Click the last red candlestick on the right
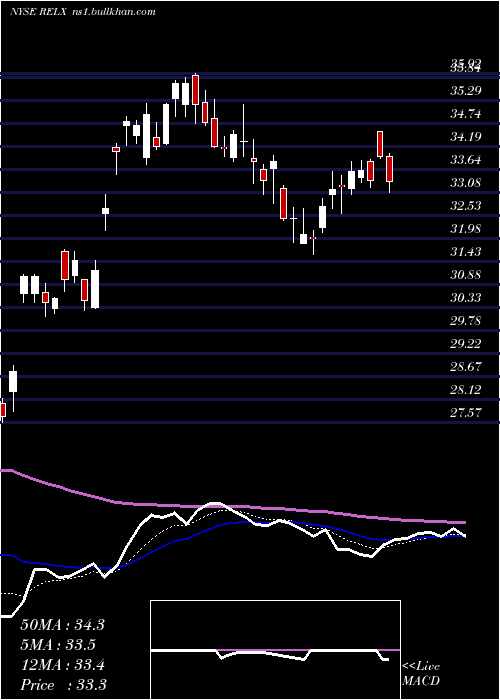 [390, 169]
